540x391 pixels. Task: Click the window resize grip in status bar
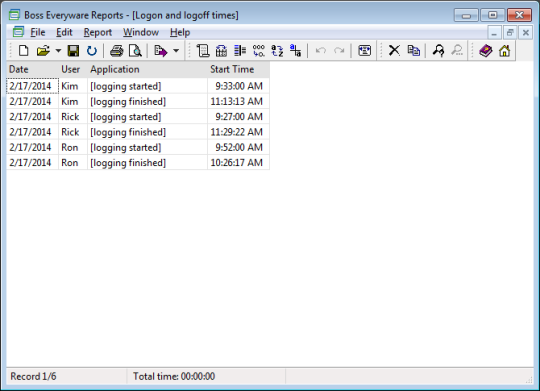(x=529, y=379)
